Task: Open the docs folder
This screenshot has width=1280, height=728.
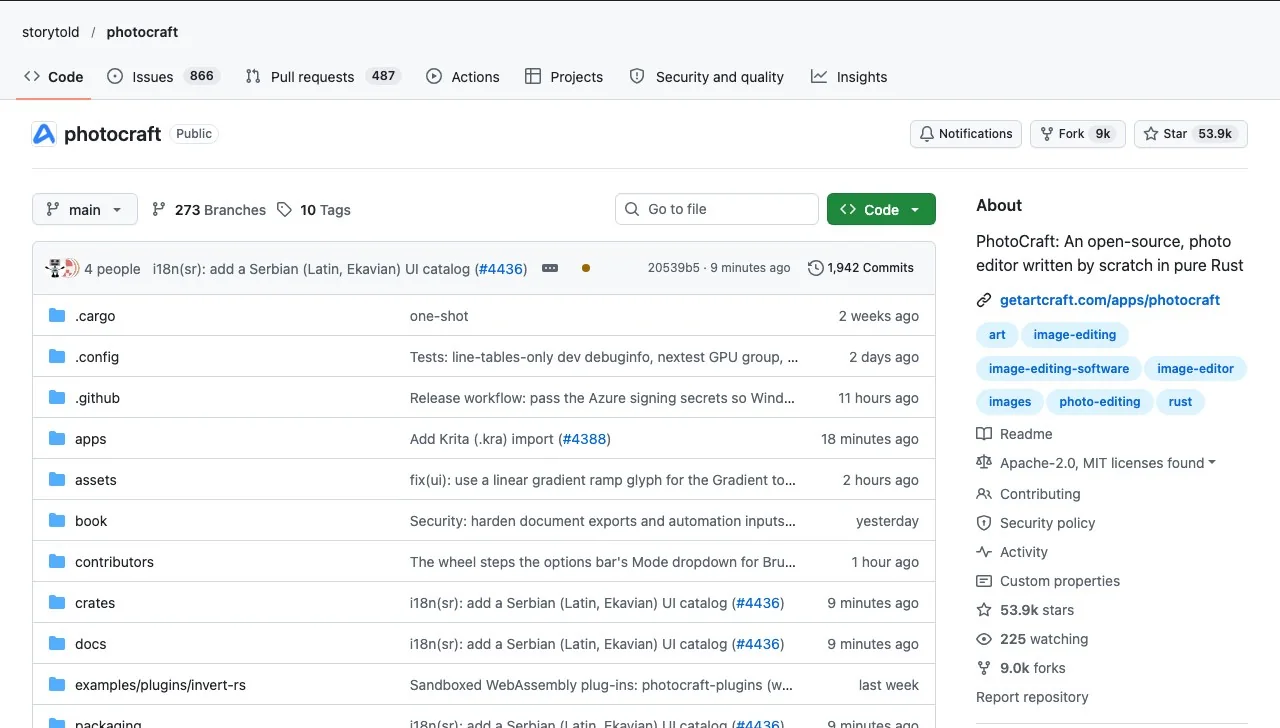Action: [90, 644]
